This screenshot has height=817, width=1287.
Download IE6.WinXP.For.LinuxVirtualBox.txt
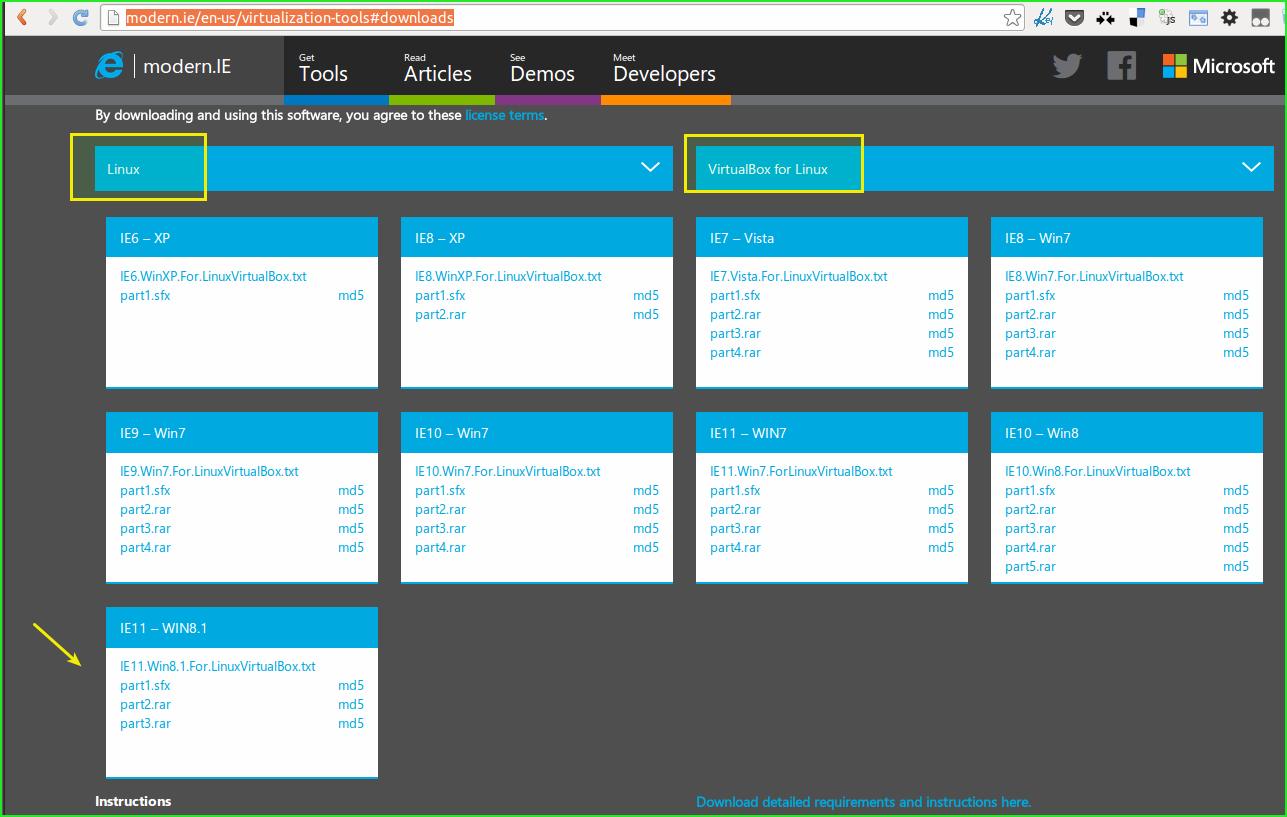(213, 276)
